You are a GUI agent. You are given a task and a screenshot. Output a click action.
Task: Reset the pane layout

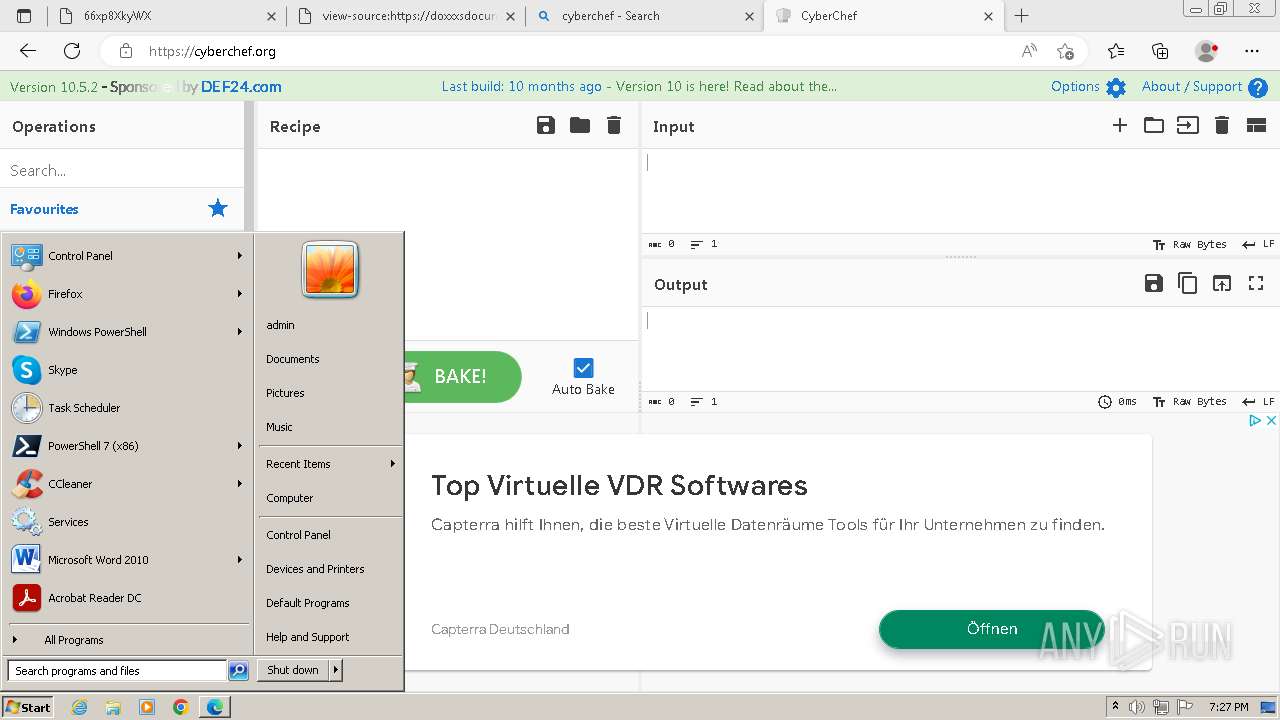click(x=1256, y=125)
